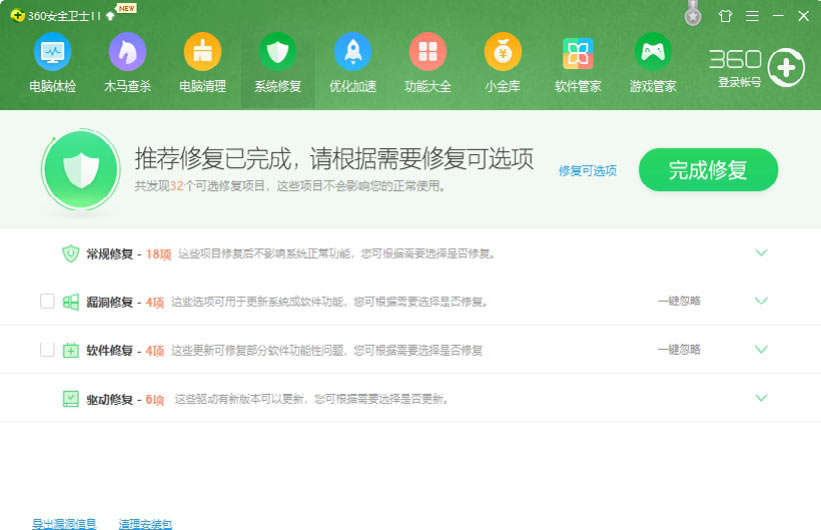Open 小金库 coin bag icon

(503, 52)
